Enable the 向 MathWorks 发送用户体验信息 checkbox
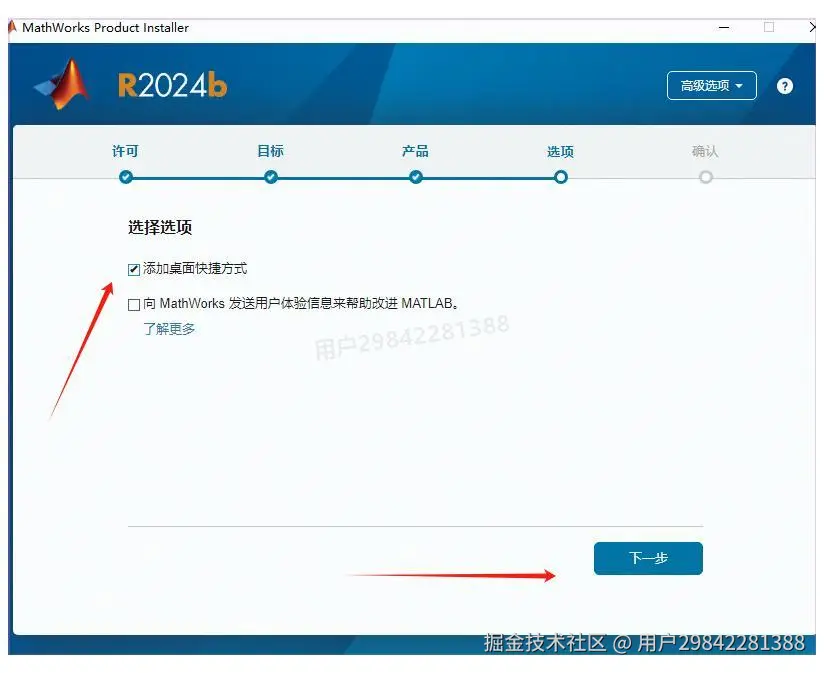Viewport: 824px width, 673px height. coord(133,304)
